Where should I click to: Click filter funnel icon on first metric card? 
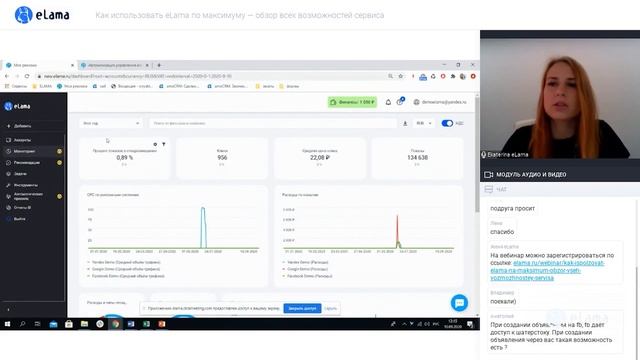point(164,144)
